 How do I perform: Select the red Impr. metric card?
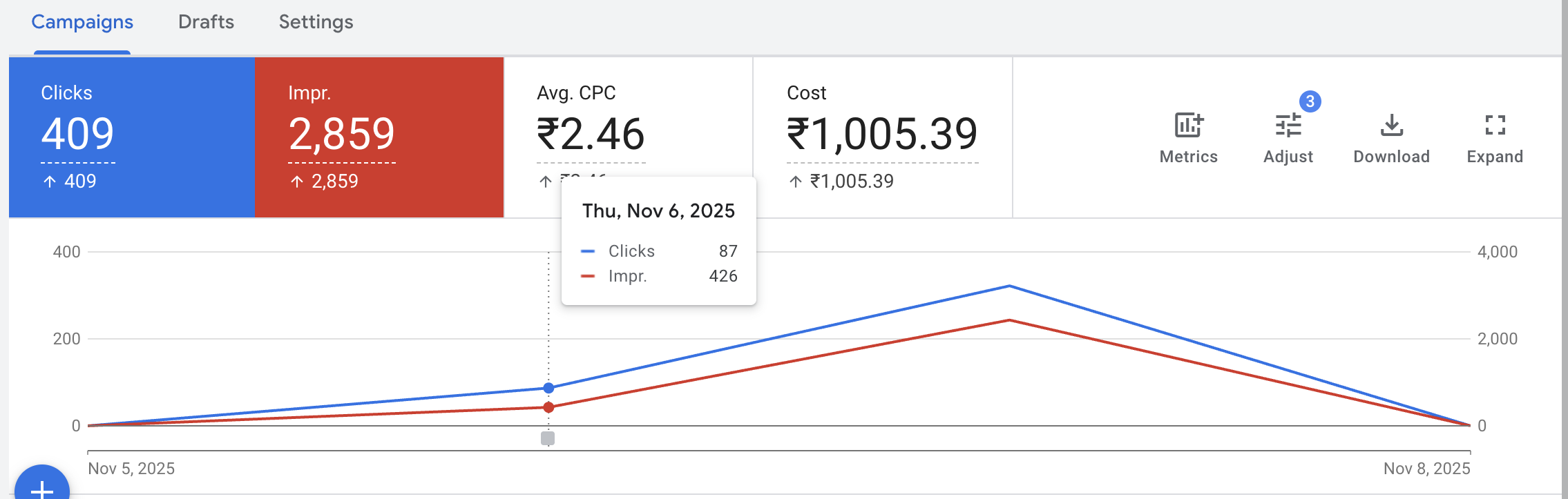pyautogui.click(x=379, y=137)
